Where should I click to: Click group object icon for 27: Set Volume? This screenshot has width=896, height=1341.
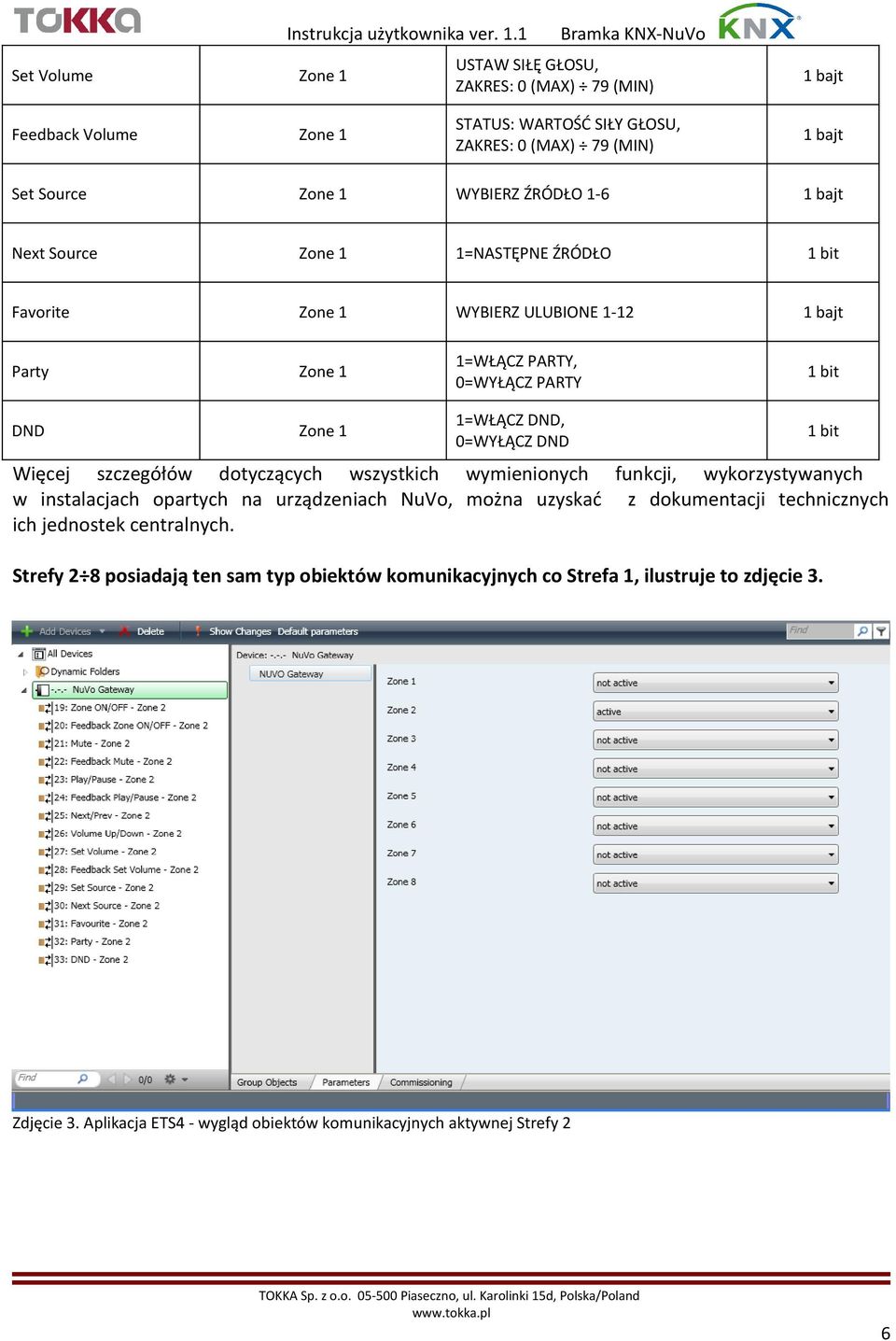tap(45, 852)
